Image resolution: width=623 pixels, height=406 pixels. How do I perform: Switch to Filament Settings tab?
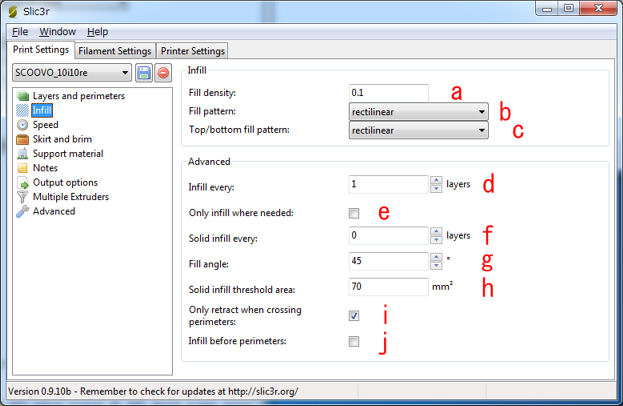coord(115,51)
